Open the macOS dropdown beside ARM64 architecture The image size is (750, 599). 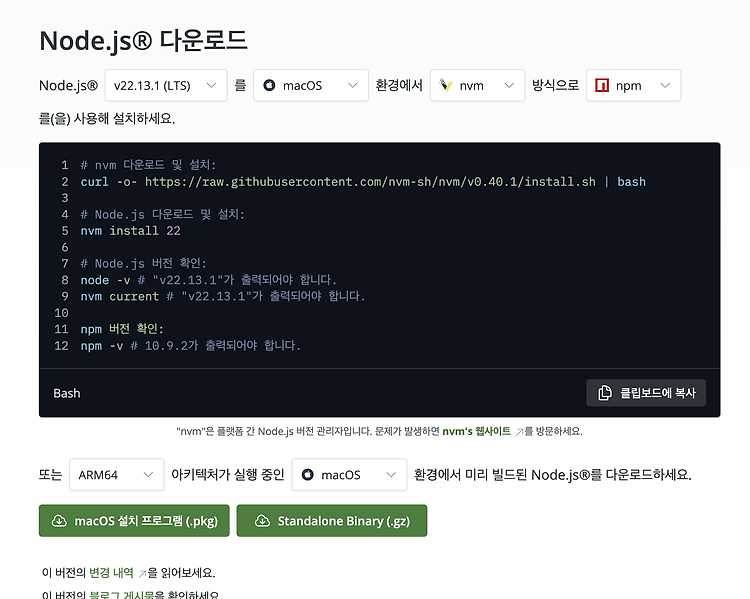[x=349, y=475]
